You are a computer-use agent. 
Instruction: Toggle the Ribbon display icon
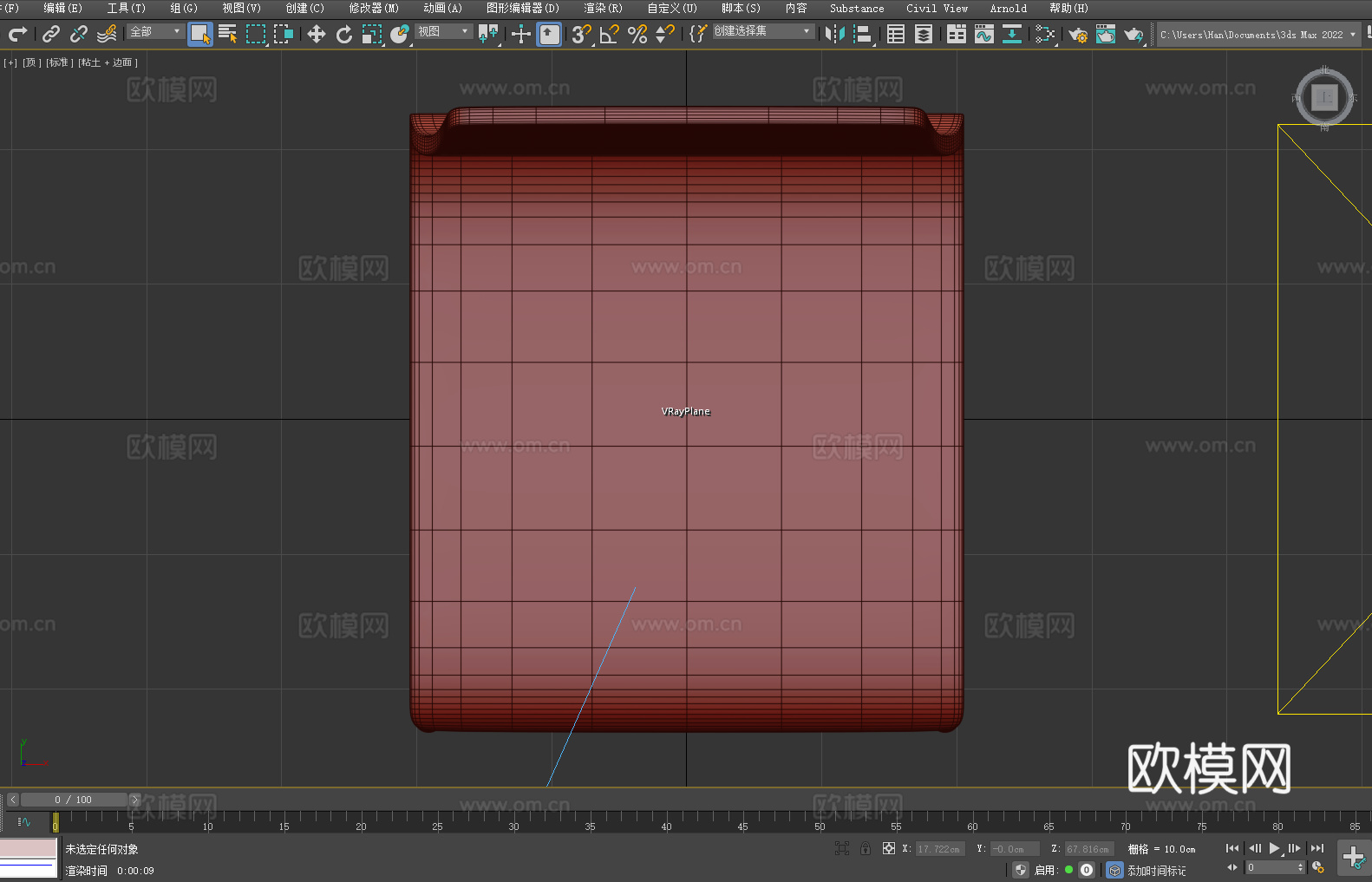957,34
